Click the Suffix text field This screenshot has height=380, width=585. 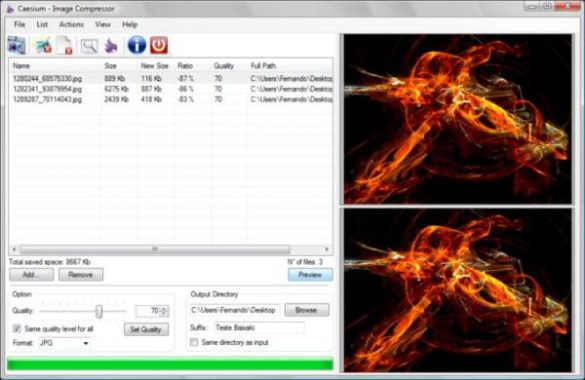259,328
